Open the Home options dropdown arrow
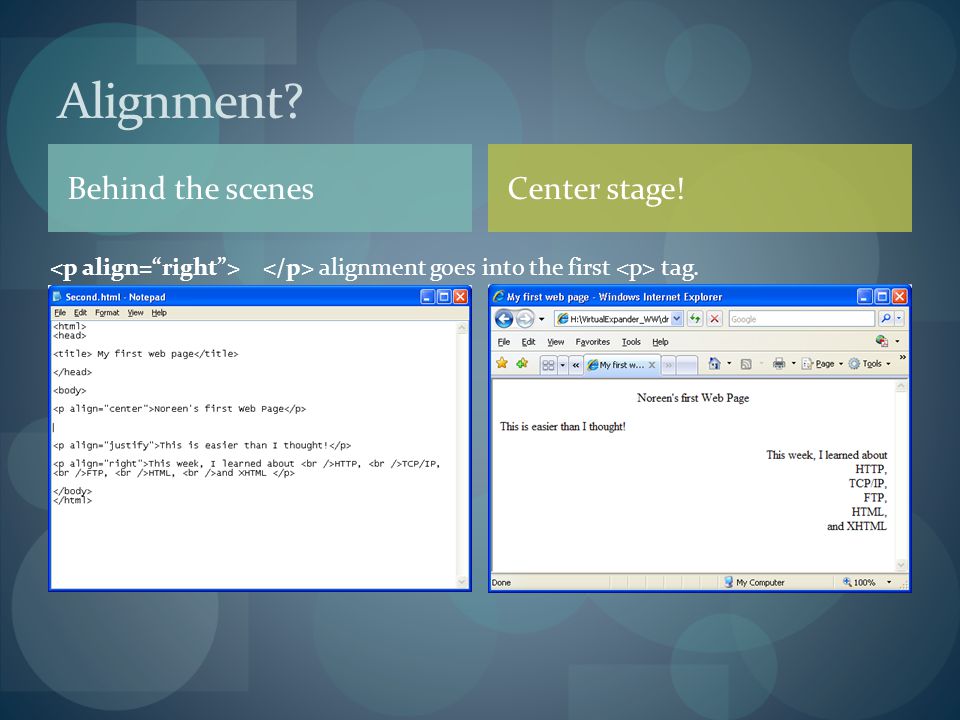The height and width of the screenshot is (720, 960). tap(729, 364)
